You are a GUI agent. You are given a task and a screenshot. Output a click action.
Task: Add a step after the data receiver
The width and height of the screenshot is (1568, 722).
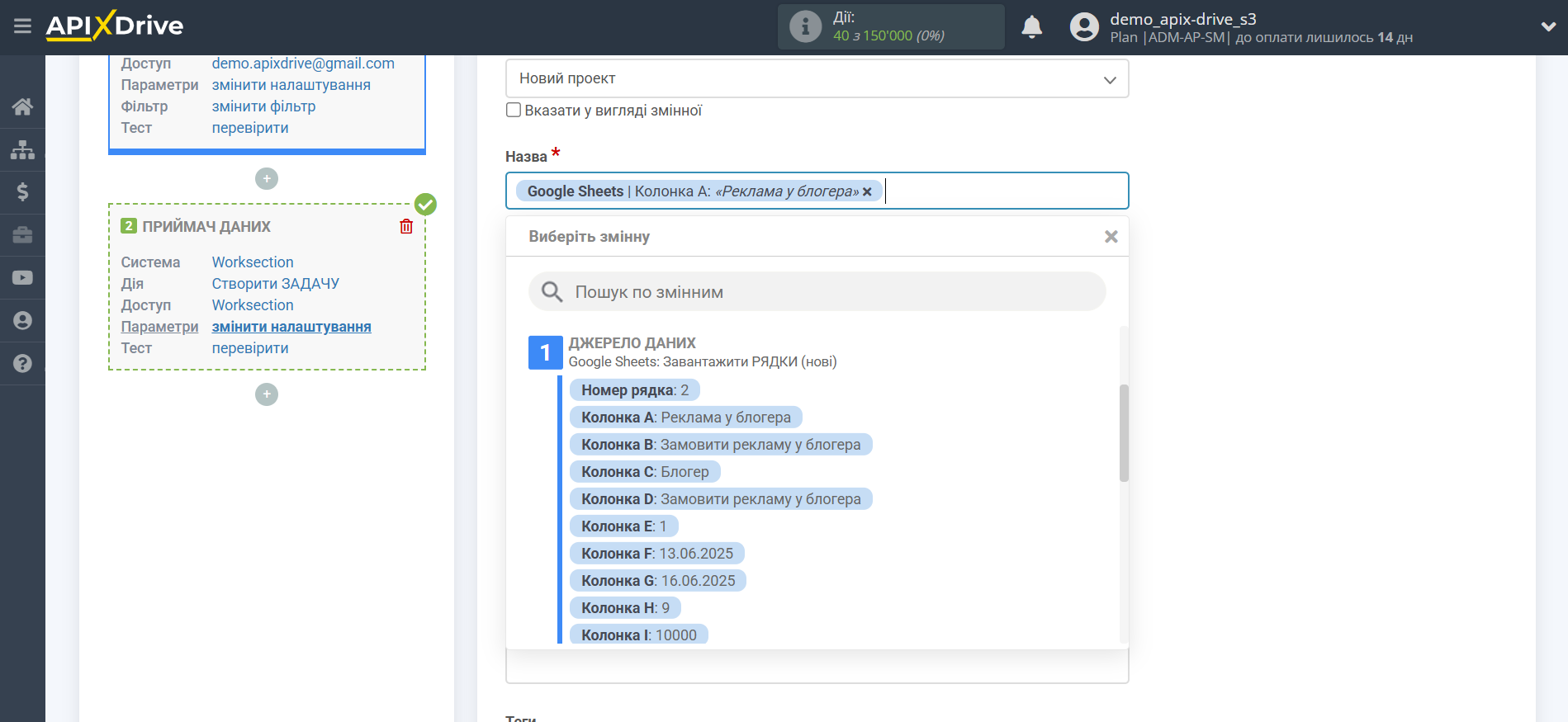(267, 394)
